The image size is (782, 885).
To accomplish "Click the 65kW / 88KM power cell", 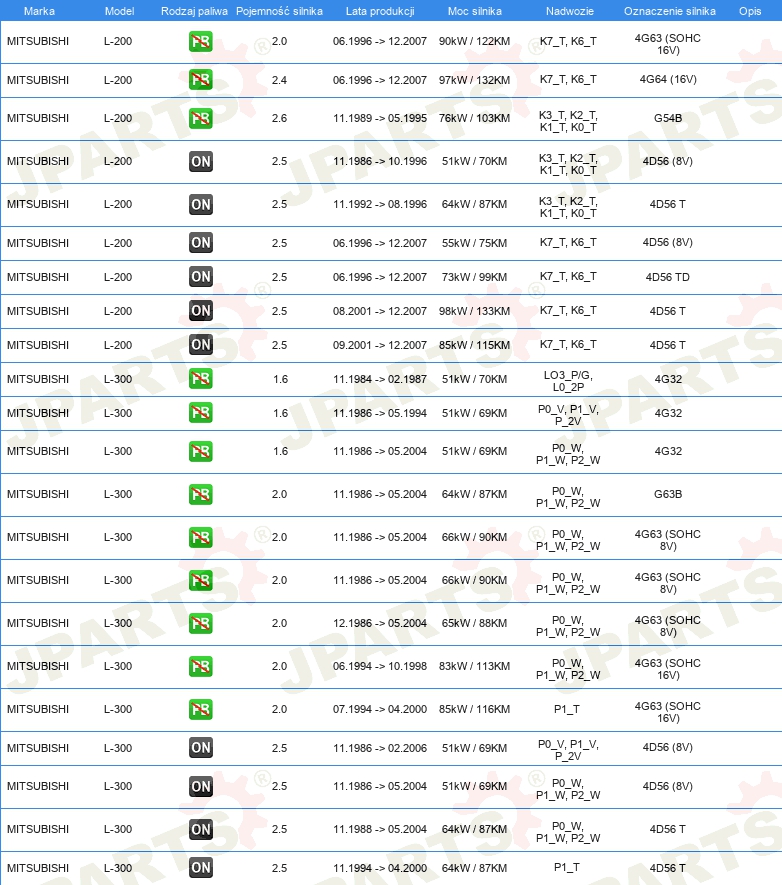I will [x=475, y=623].
